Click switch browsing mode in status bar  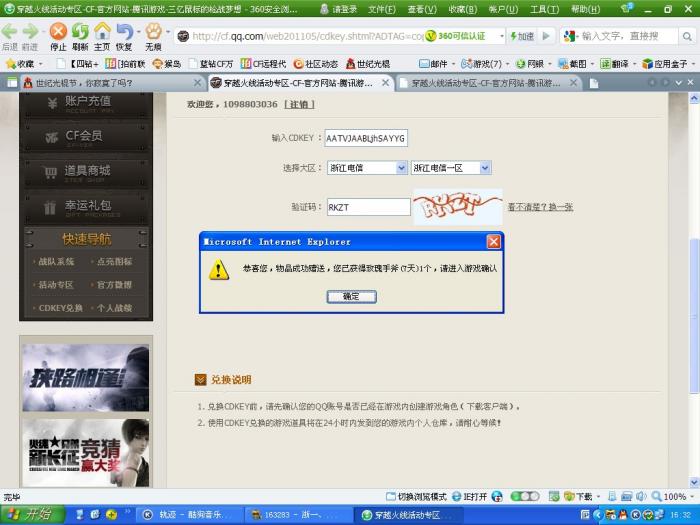[x=416, y=496]
